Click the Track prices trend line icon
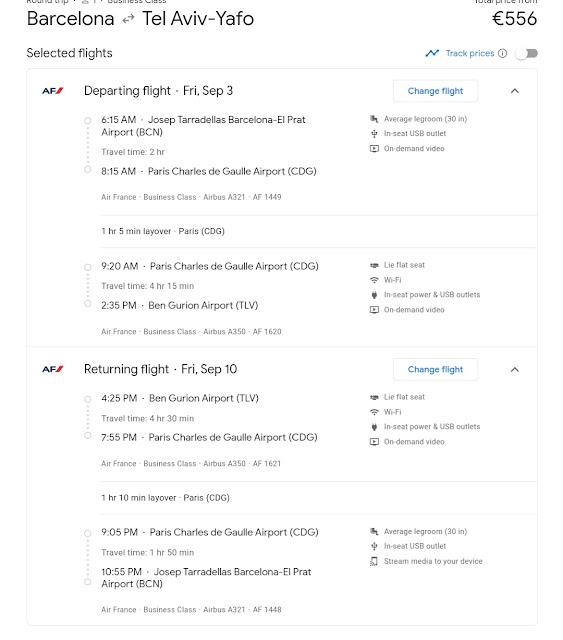This screenshot has height=640, width=563. 432,53
